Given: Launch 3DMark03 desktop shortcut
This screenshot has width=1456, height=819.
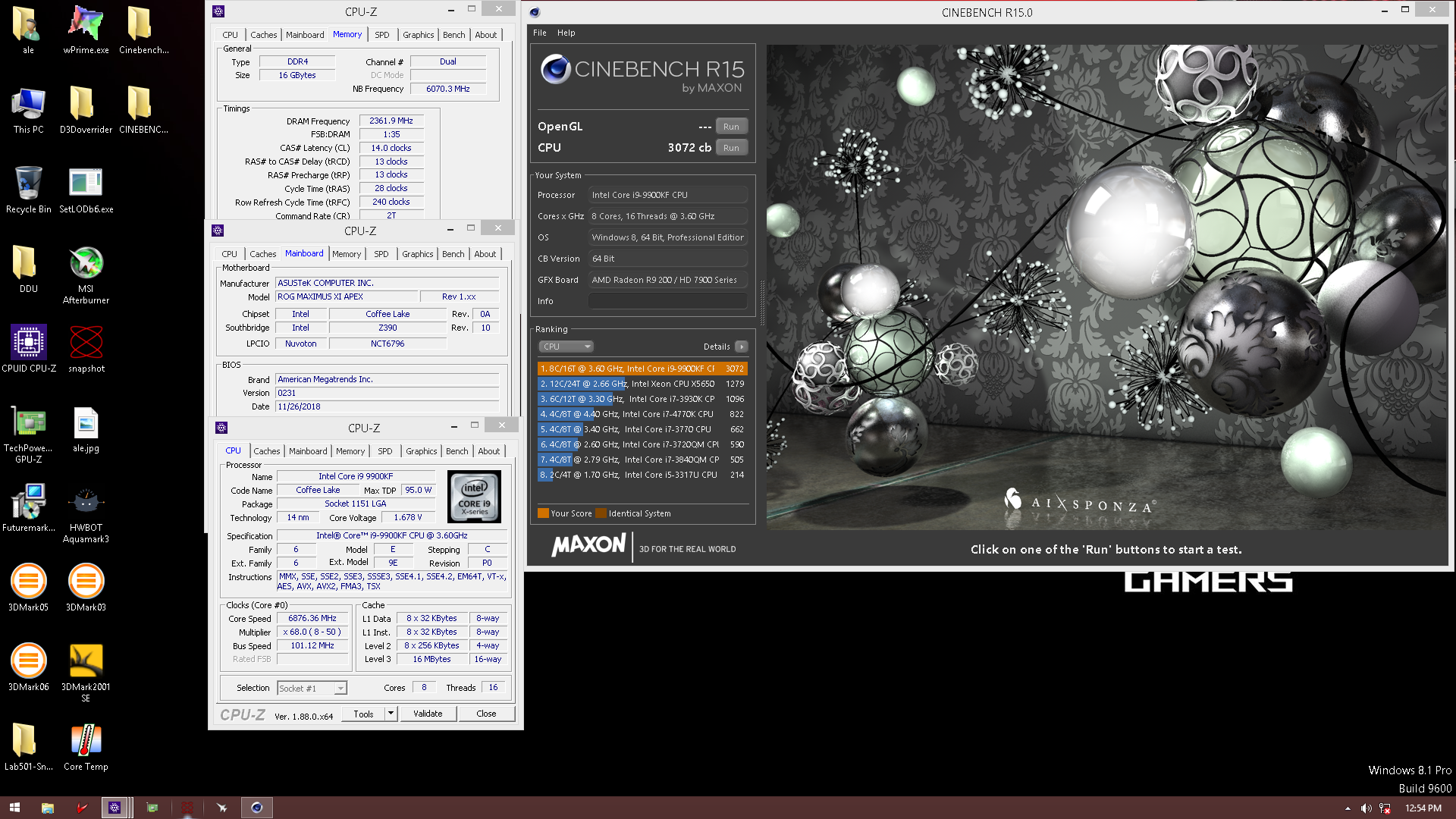Looking at the screenshot, I should [x=86, y=588].
